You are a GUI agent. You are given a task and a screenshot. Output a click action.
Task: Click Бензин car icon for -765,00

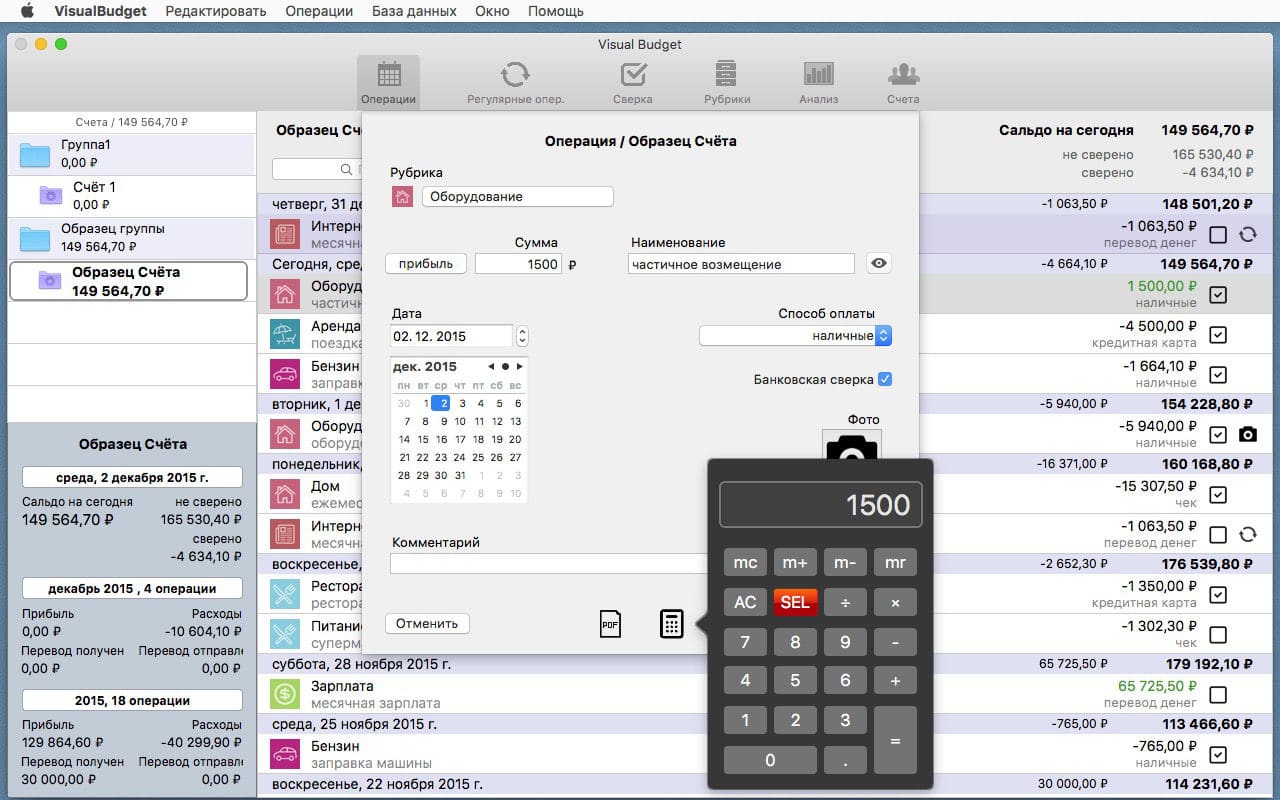coord(285,754)
